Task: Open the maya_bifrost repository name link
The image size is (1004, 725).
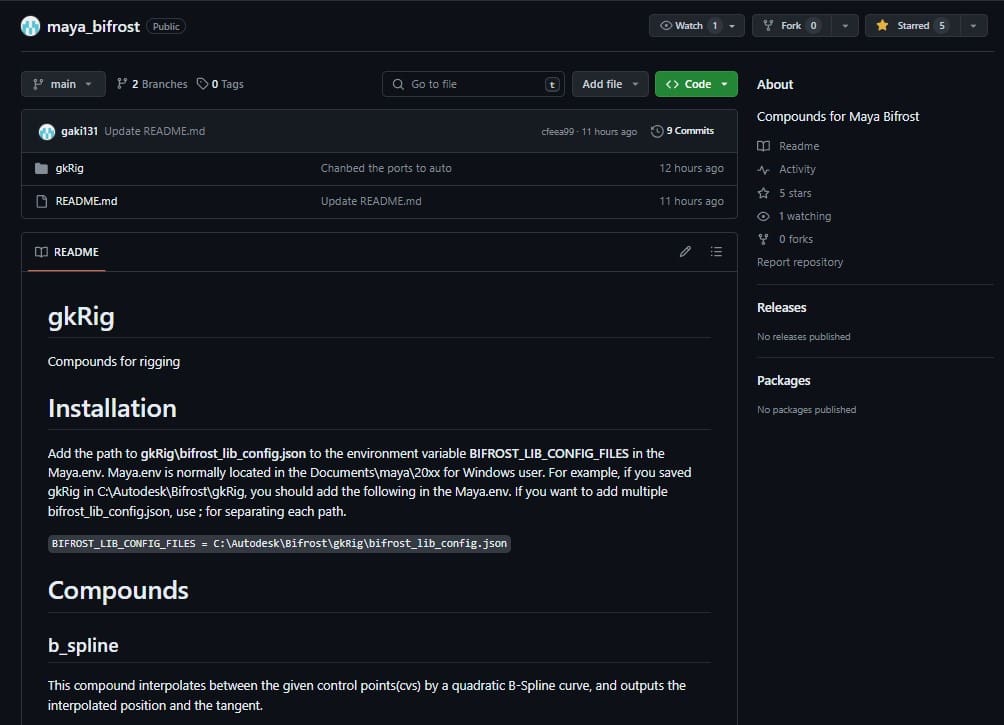Action: pos(93,26)
